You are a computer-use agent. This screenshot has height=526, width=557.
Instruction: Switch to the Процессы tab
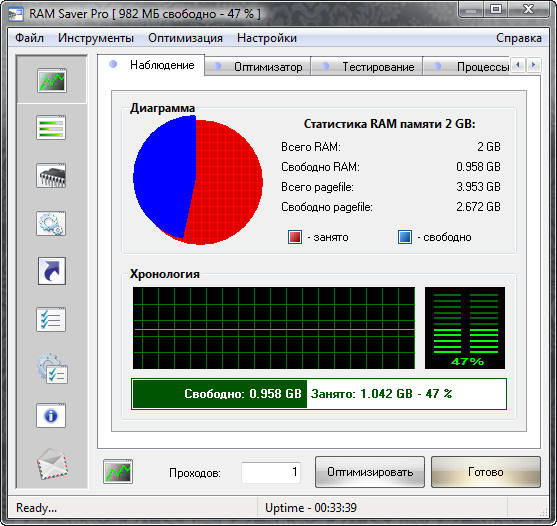click(x=466, y=66)
